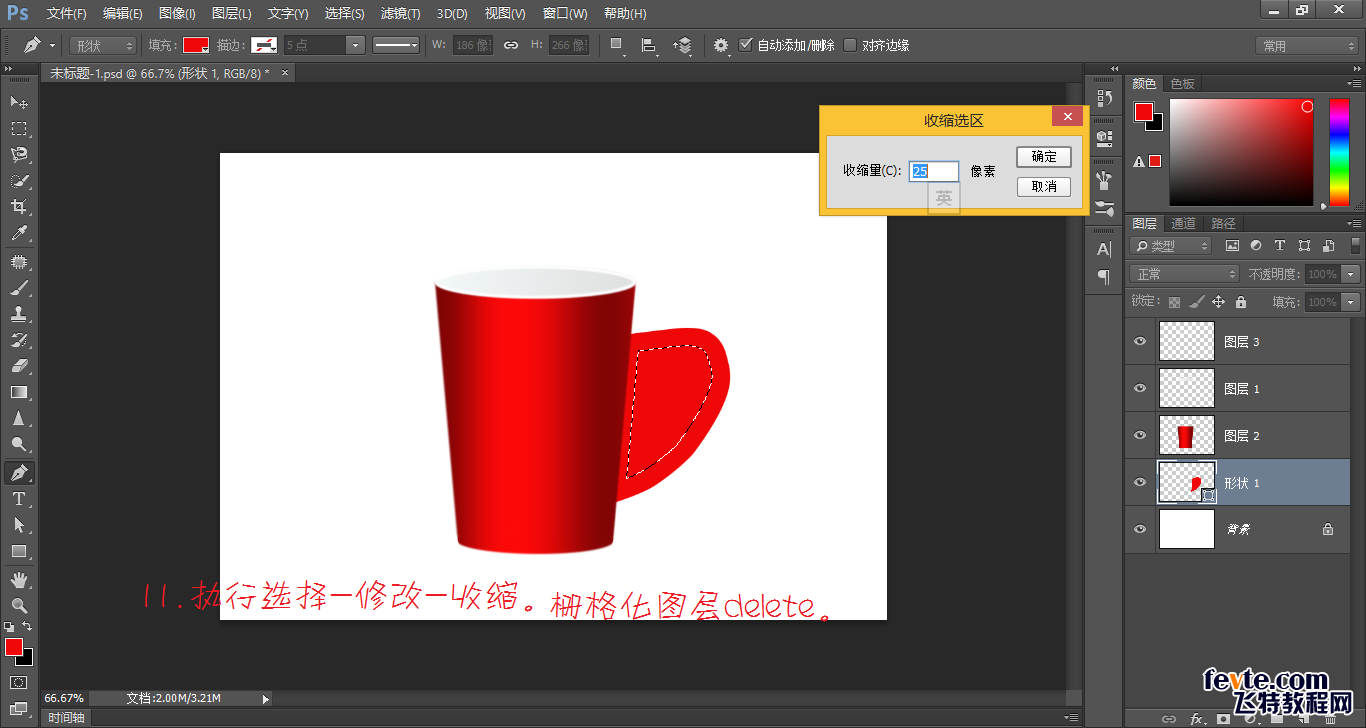Switch to 色板 tab
The height and width of the screenshot is (728, 1366).
1183,84
